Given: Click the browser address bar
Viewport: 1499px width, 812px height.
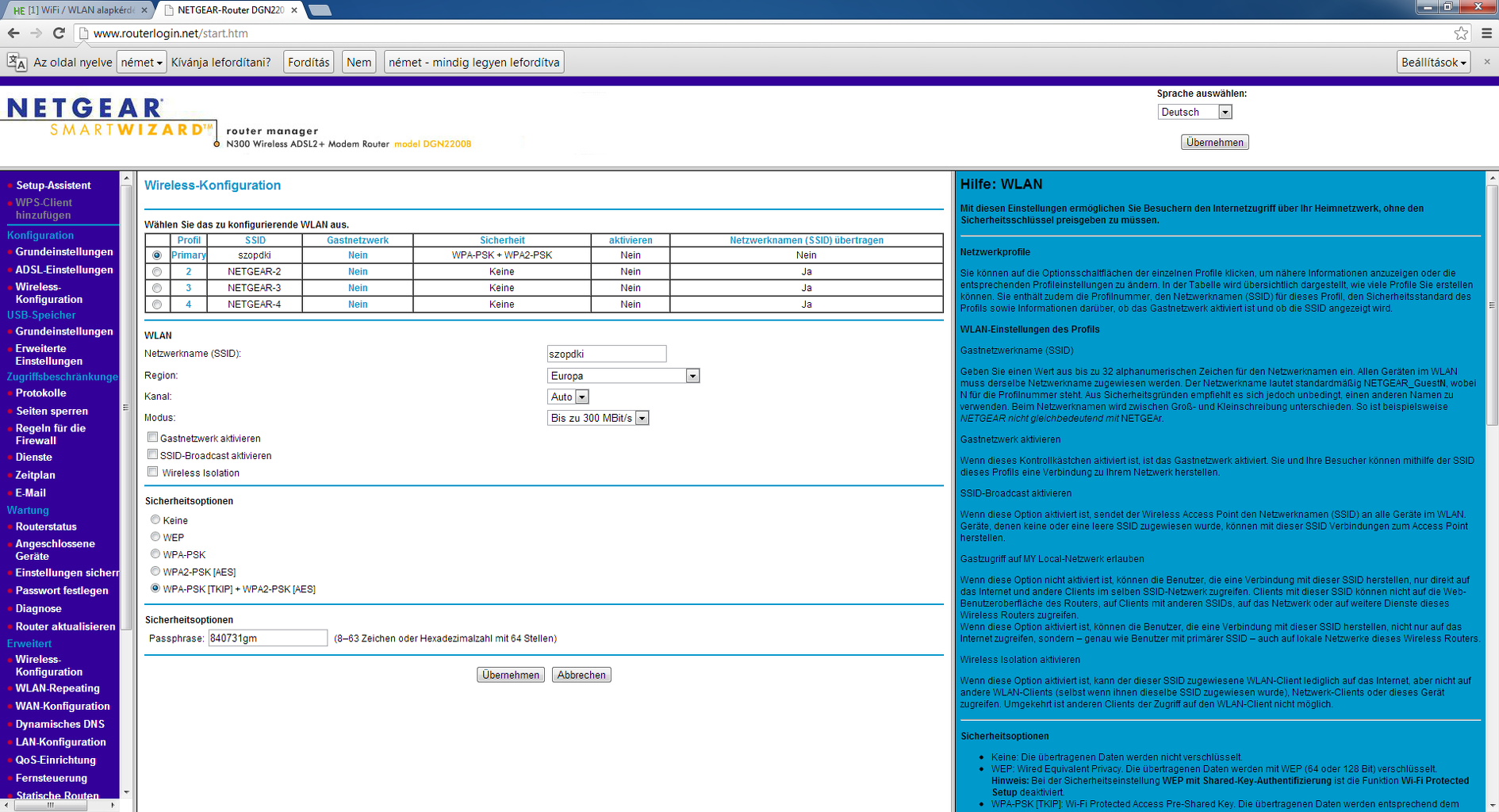Looking at the screenshot, I should click(x=769, y=33).
